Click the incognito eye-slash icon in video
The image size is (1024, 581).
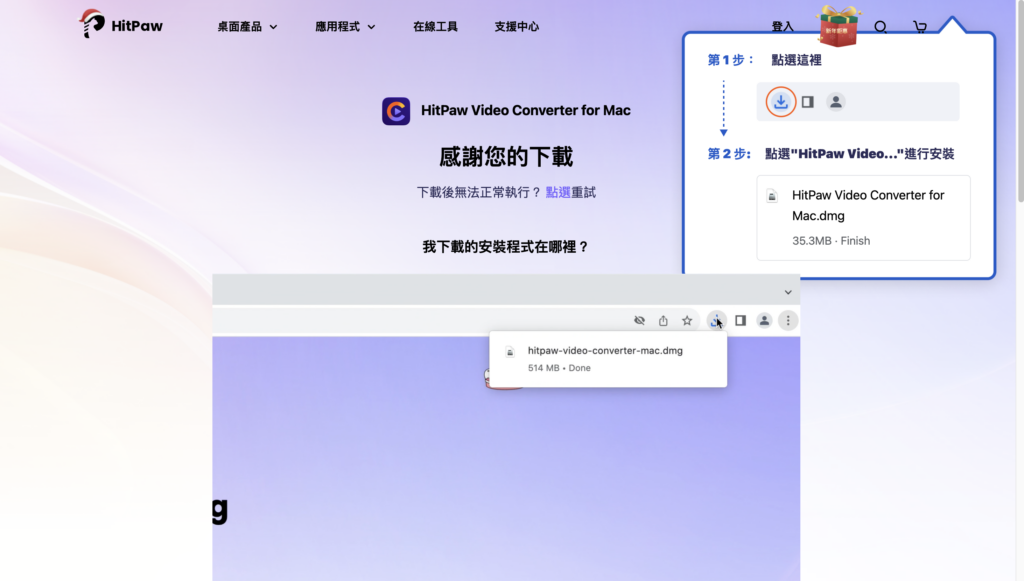(639, 321)
